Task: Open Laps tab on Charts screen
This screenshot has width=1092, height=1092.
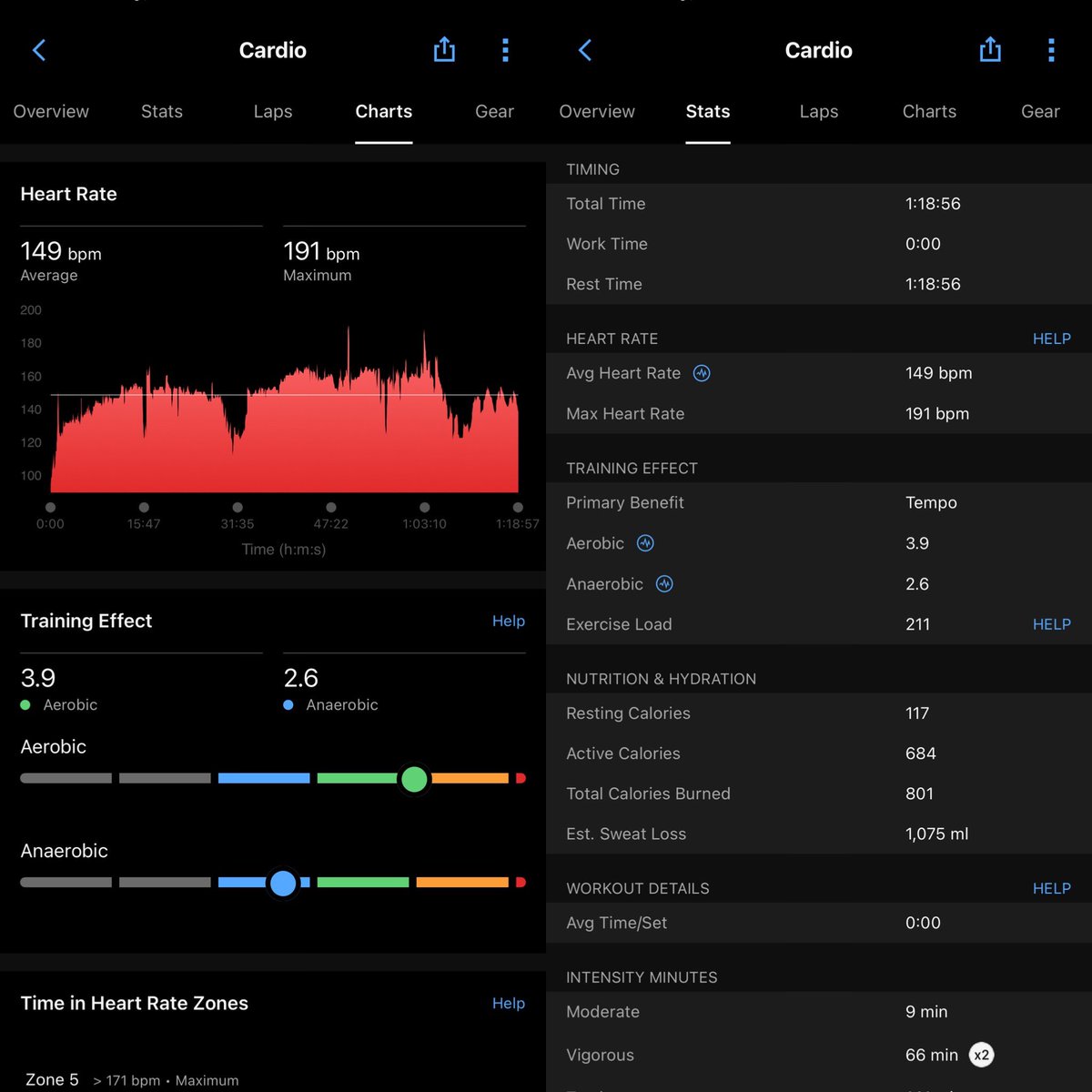Action: (273, 111)
